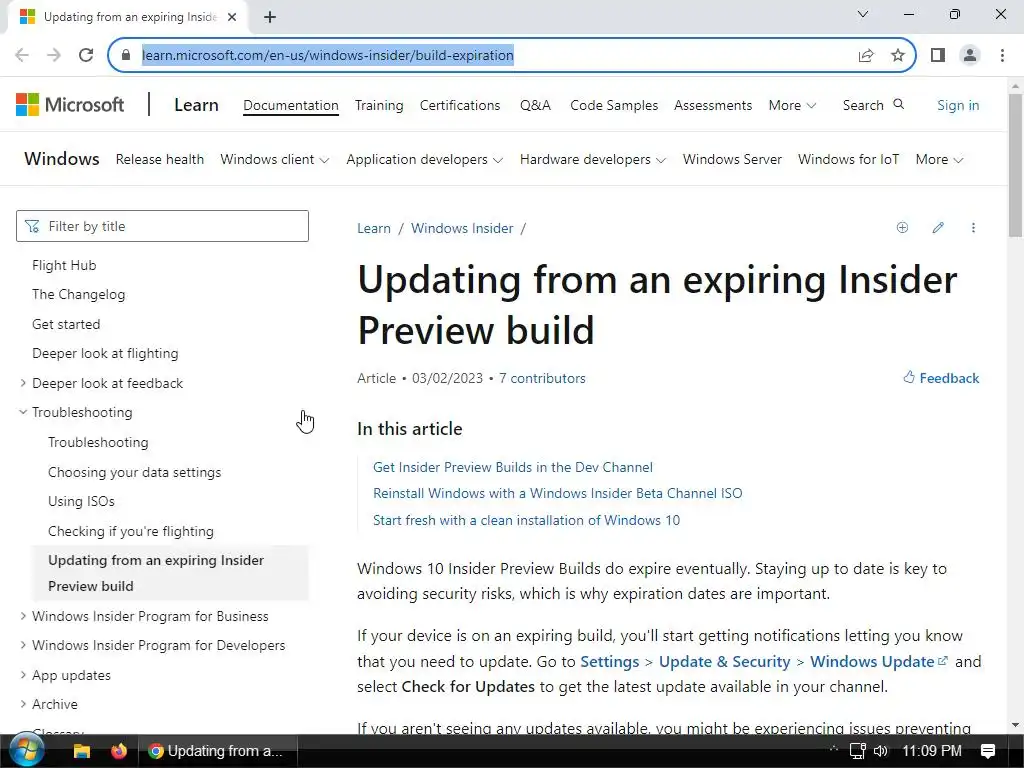Open the Training tab
Viewport: 1024px width, 768px height.
coord(379,105)
